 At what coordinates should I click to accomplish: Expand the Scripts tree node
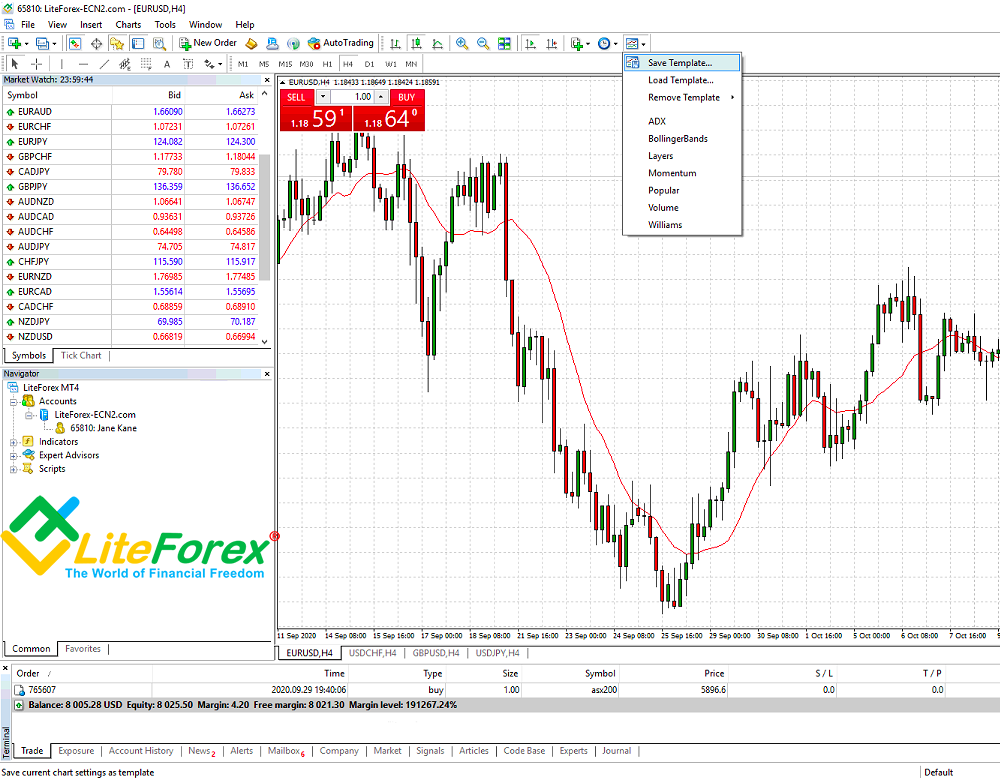click(x=13, y=469)
